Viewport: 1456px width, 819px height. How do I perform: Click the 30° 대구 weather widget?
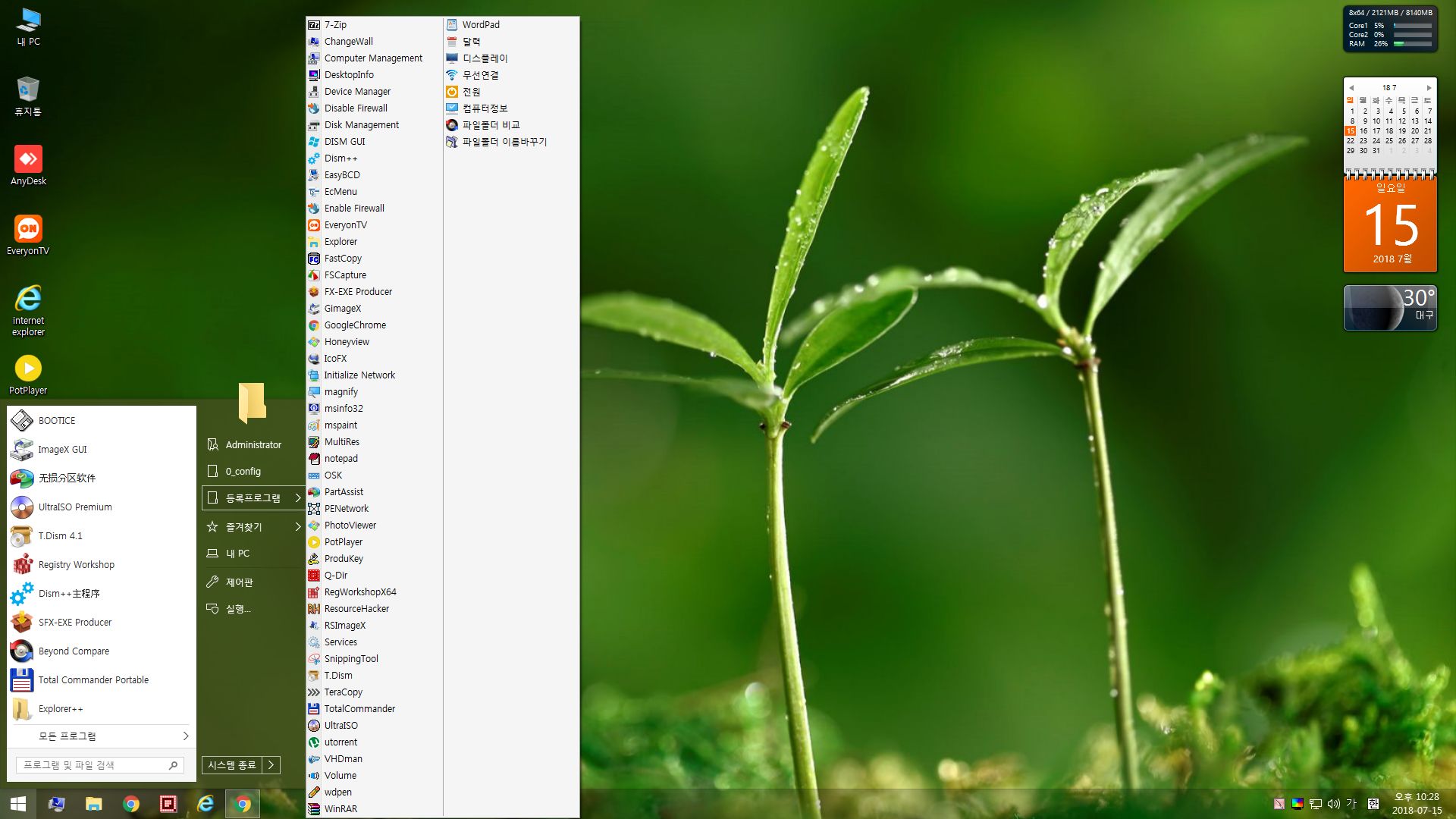coord(1390,308)
